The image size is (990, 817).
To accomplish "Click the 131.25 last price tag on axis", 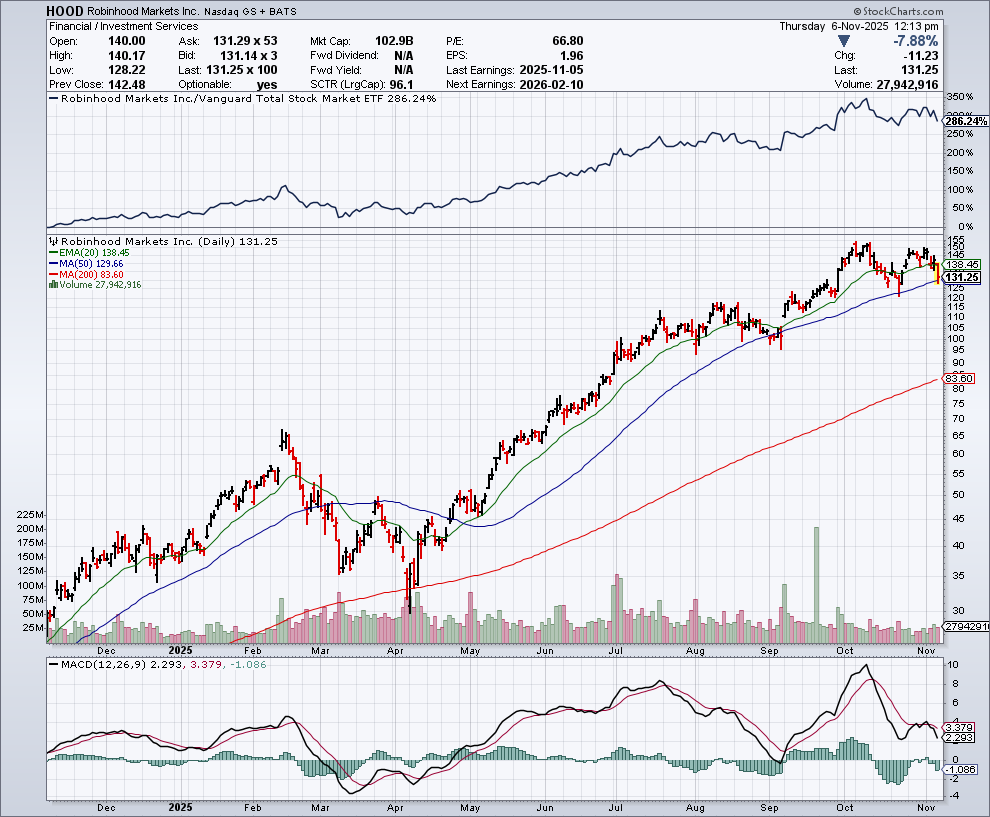I will pyautogui.click(x=960, y=278).
